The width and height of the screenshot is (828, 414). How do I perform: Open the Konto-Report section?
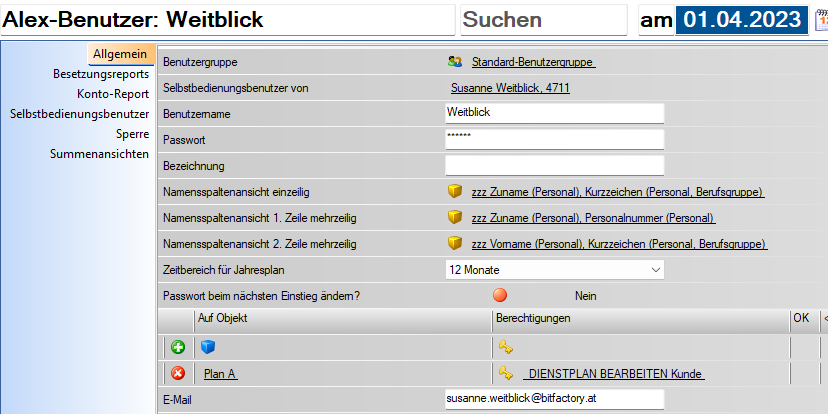[113, 94]
